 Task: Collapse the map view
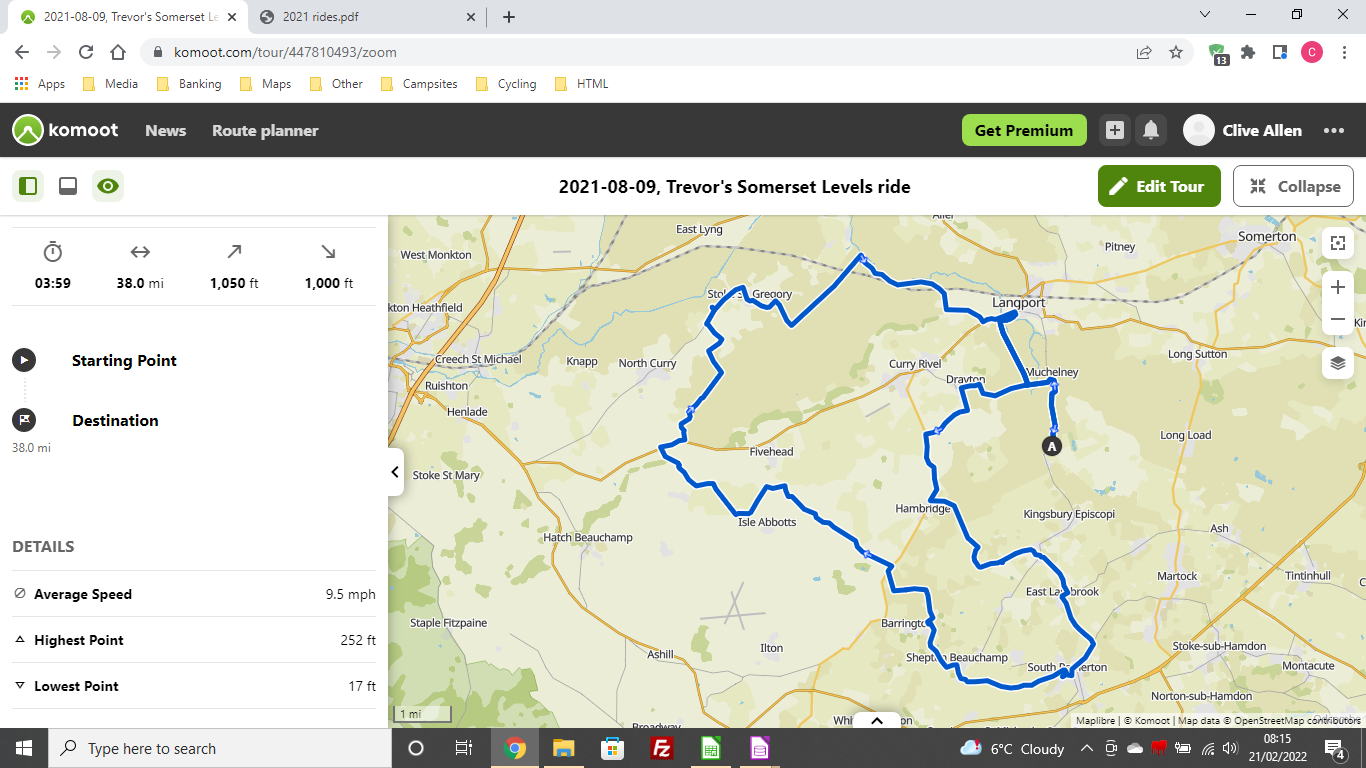pos(1294,186)
